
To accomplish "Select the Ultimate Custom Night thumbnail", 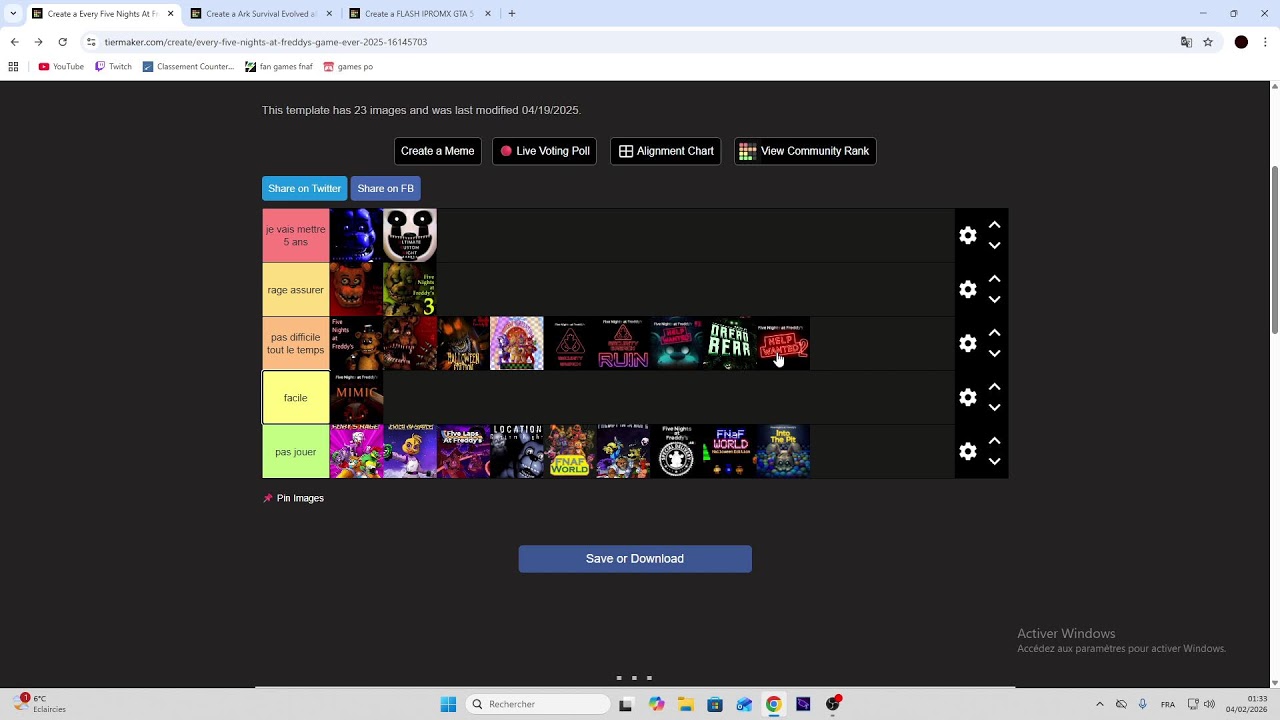I will pos(410,236).
